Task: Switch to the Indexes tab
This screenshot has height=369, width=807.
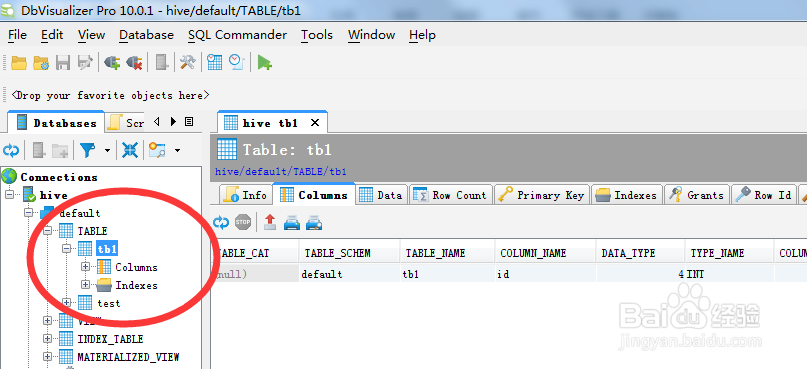Action: coord(626,195)
